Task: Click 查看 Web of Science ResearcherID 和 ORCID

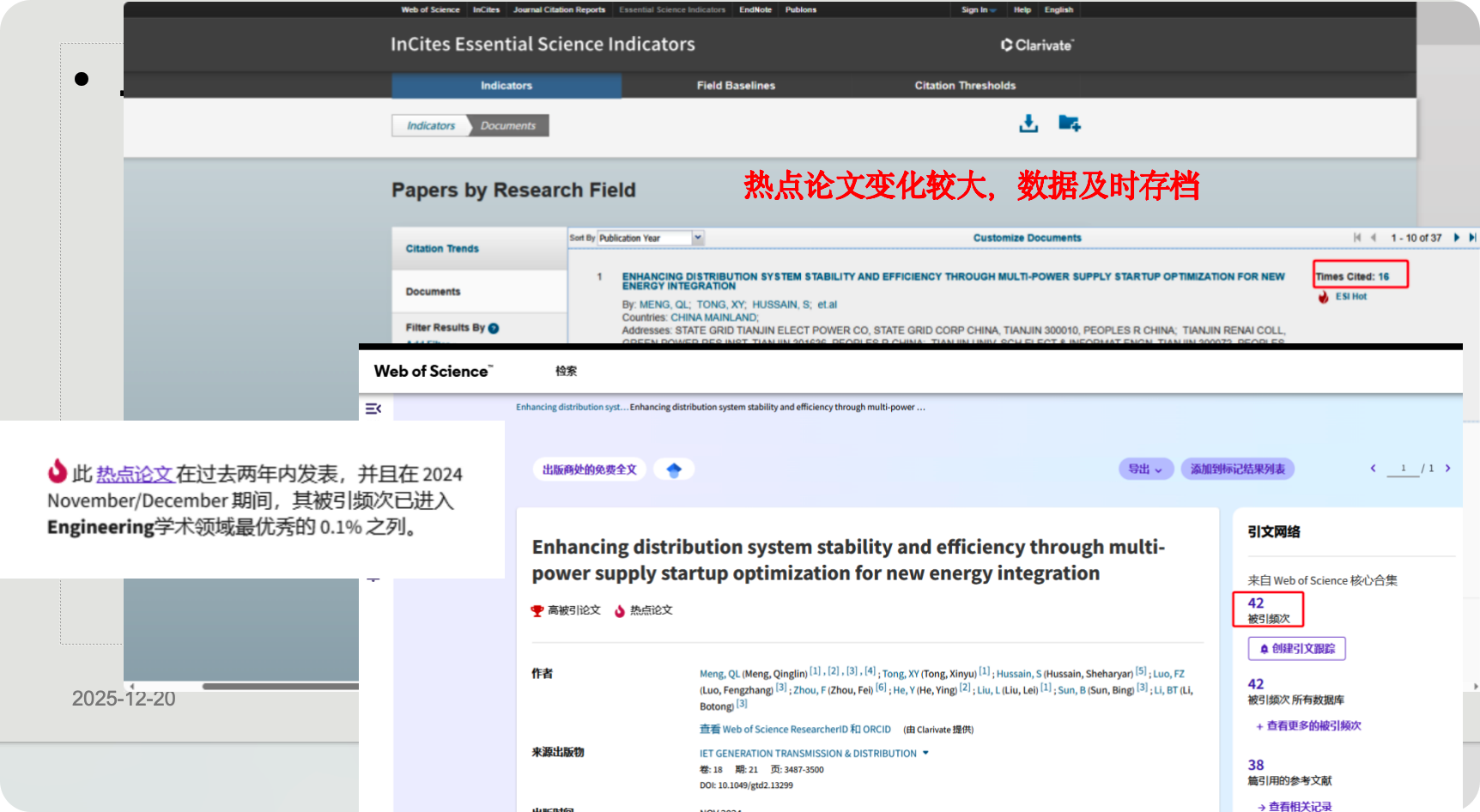Action: tap(795, 730)
